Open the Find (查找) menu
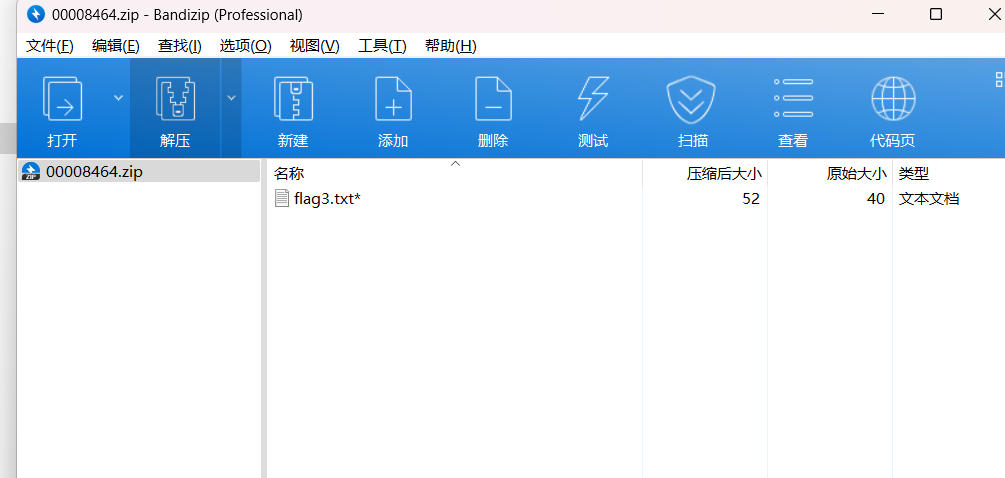1005x478 pixels. pos(179,46)
